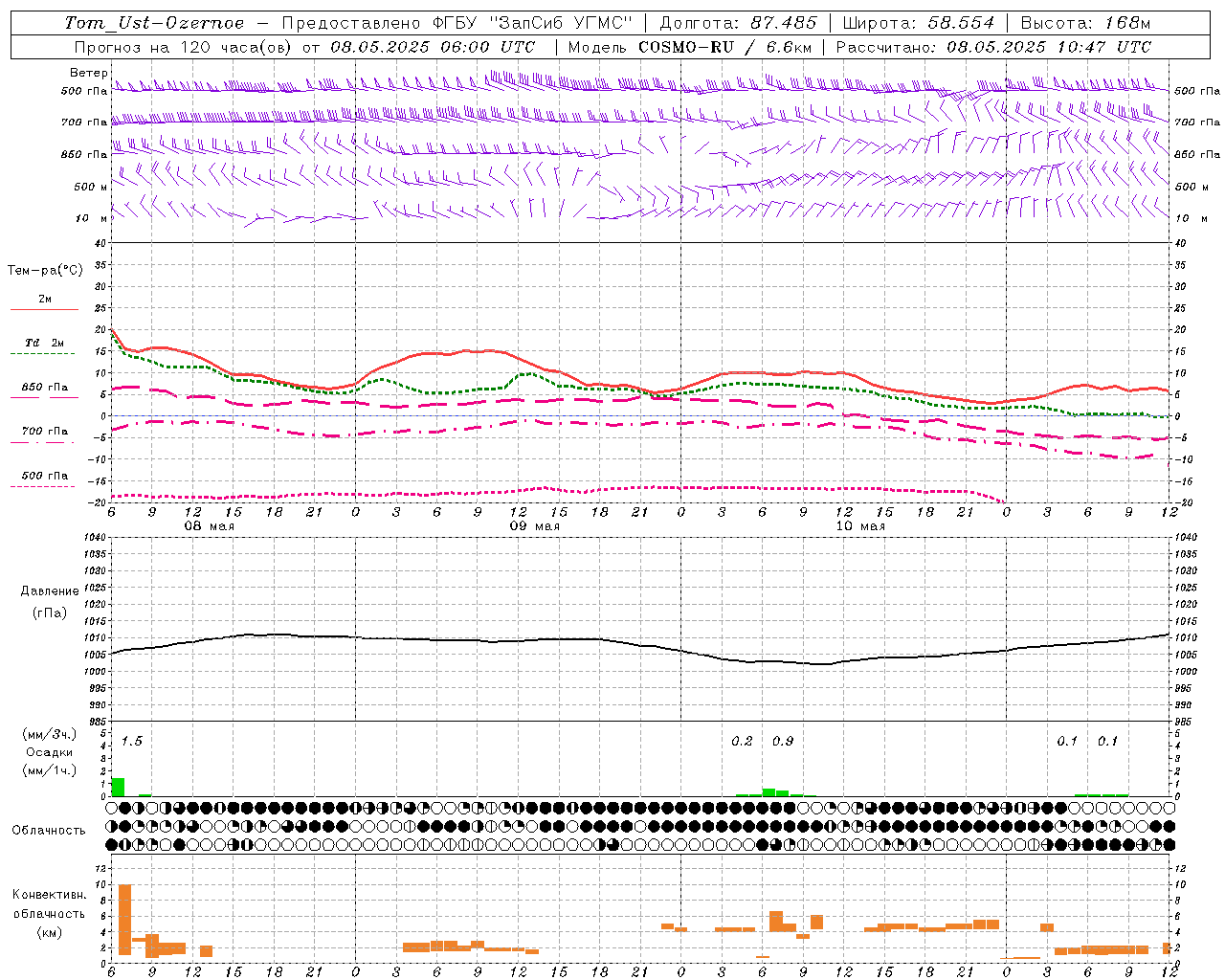Select the model name COSMO-RU
The height and width of the screenshot is (980, 1225).
tap(686, 47)
